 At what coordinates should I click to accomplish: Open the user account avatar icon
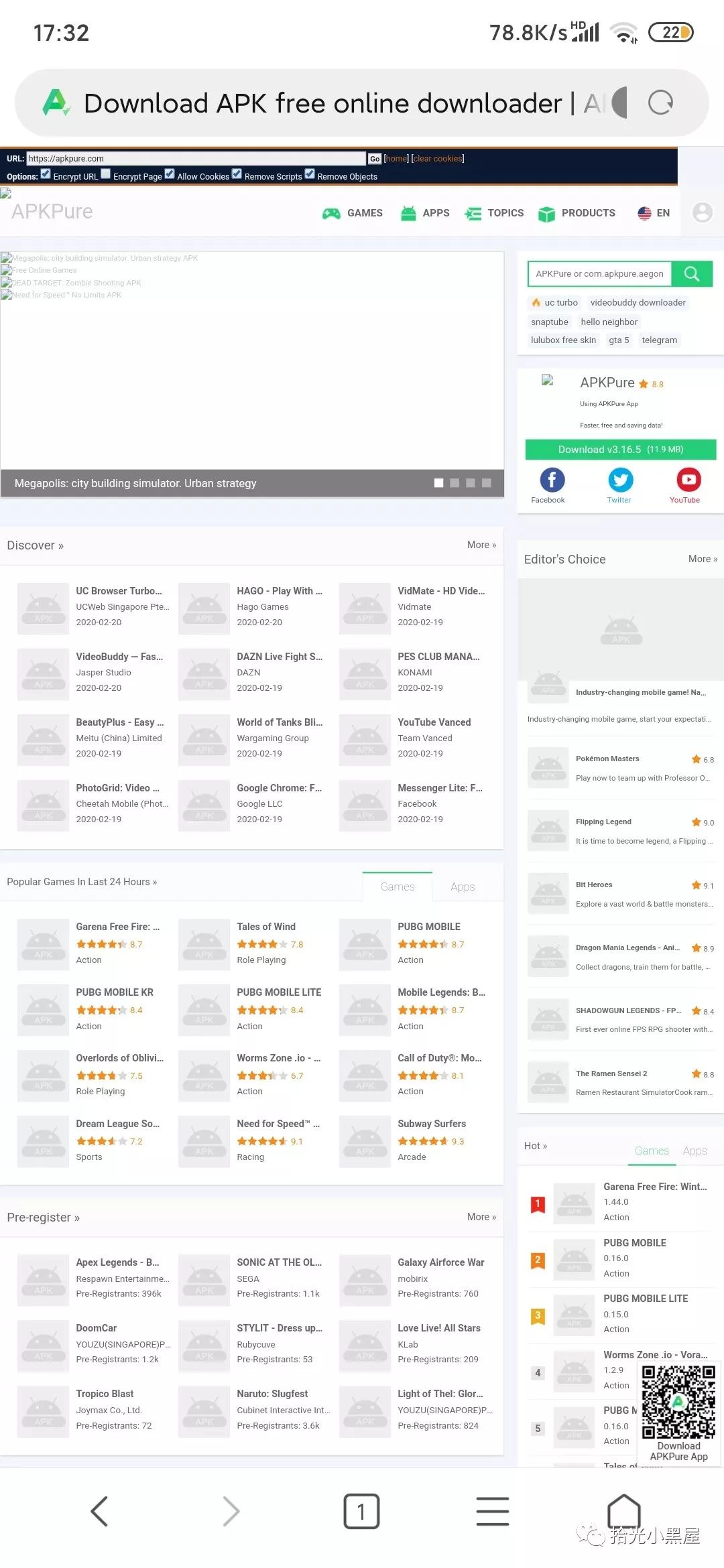(x=702, y=212)
